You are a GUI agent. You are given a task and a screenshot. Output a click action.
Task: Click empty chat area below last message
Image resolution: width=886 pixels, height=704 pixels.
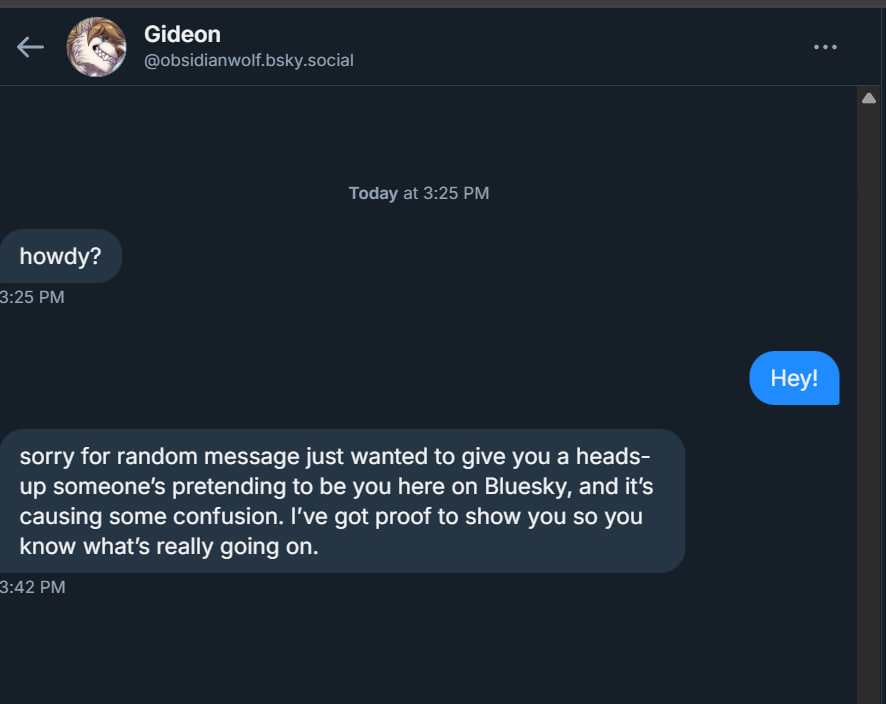pos(420,650)
